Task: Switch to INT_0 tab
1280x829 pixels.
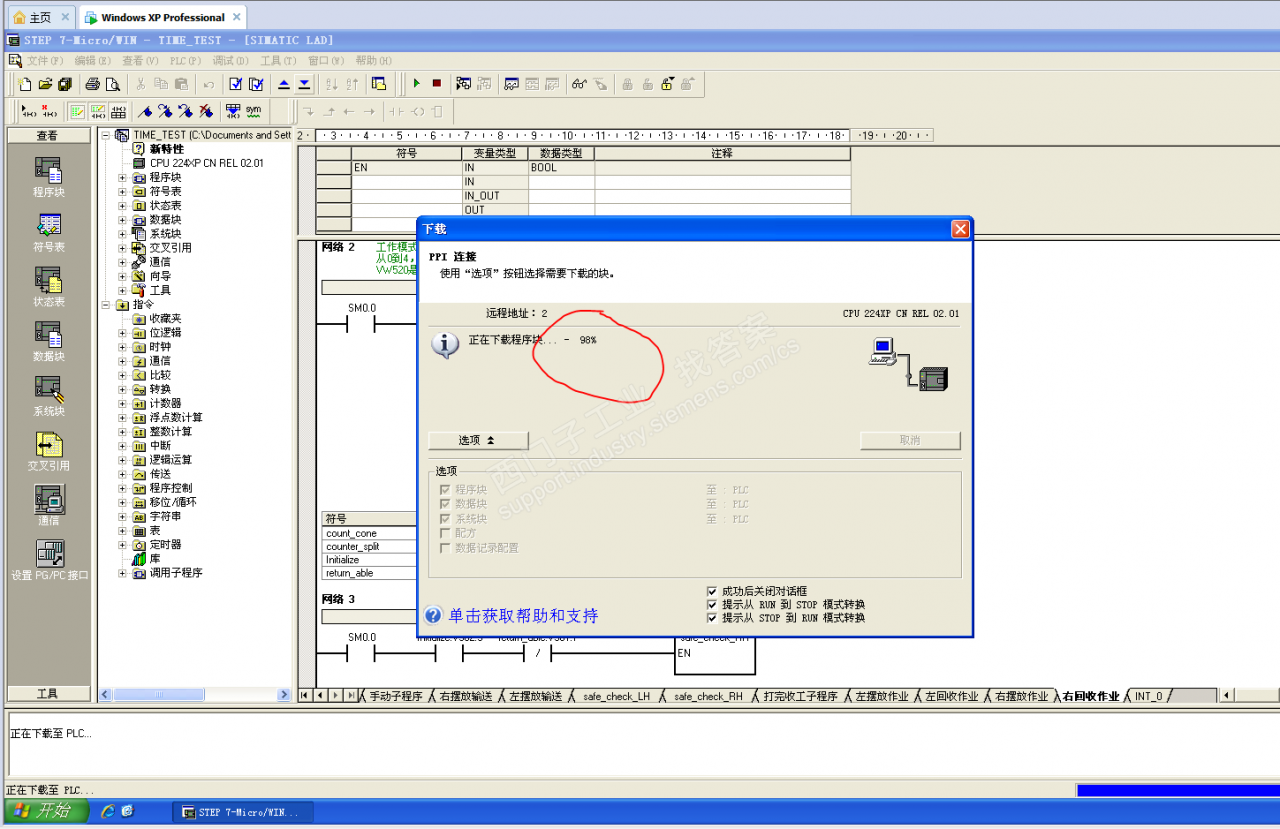Action: click(1148, 696)
